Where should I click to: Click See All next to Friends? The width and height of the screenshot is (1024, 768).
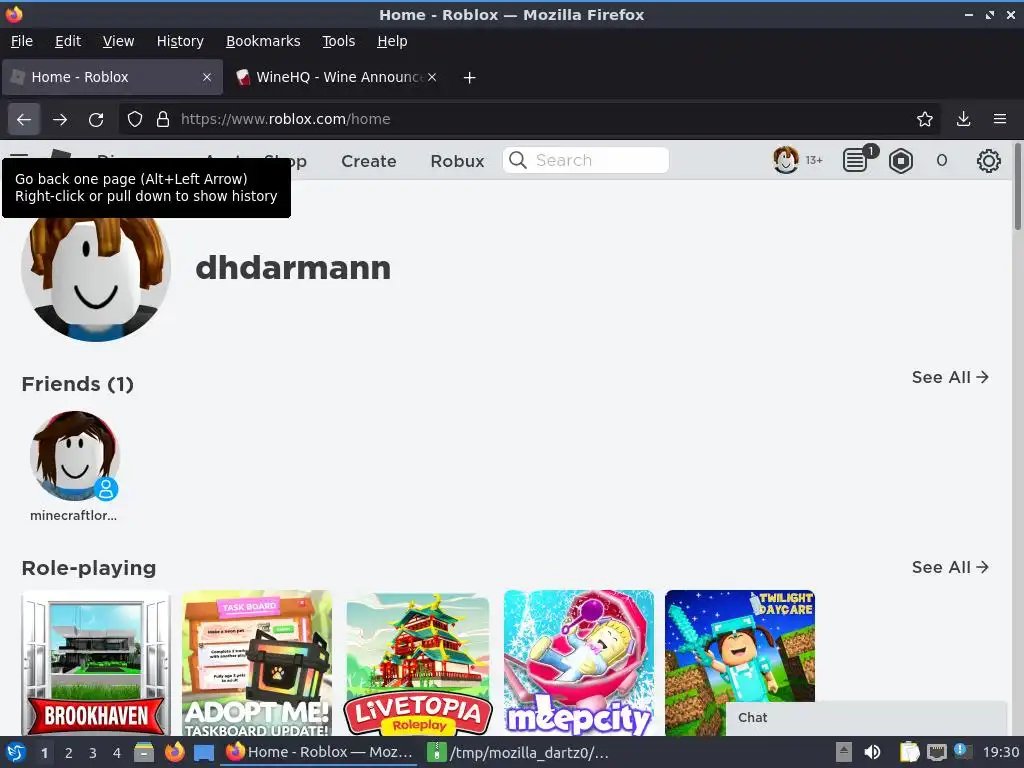click(950, 377)
